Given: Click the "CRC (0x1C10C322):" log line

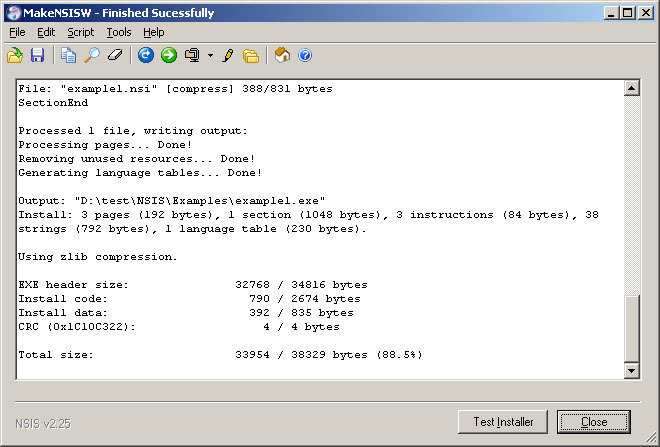Looking at the screenshot, I should 179,327.
